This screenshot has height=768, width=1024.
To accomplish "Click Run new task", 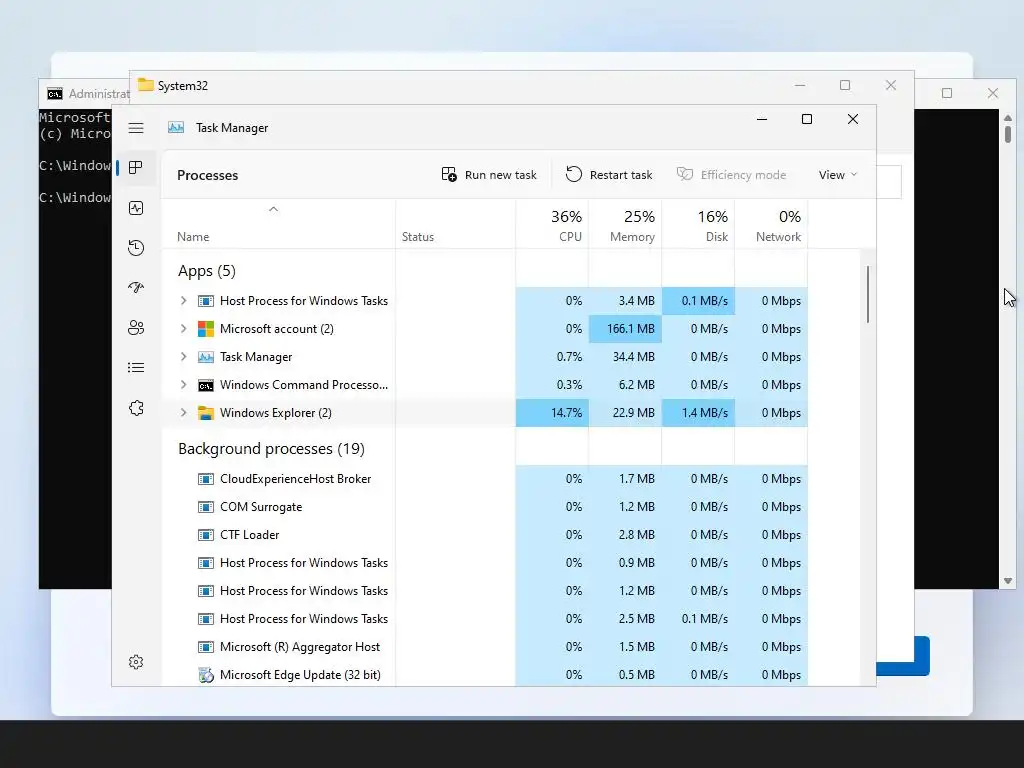I will tap(489, 175).
